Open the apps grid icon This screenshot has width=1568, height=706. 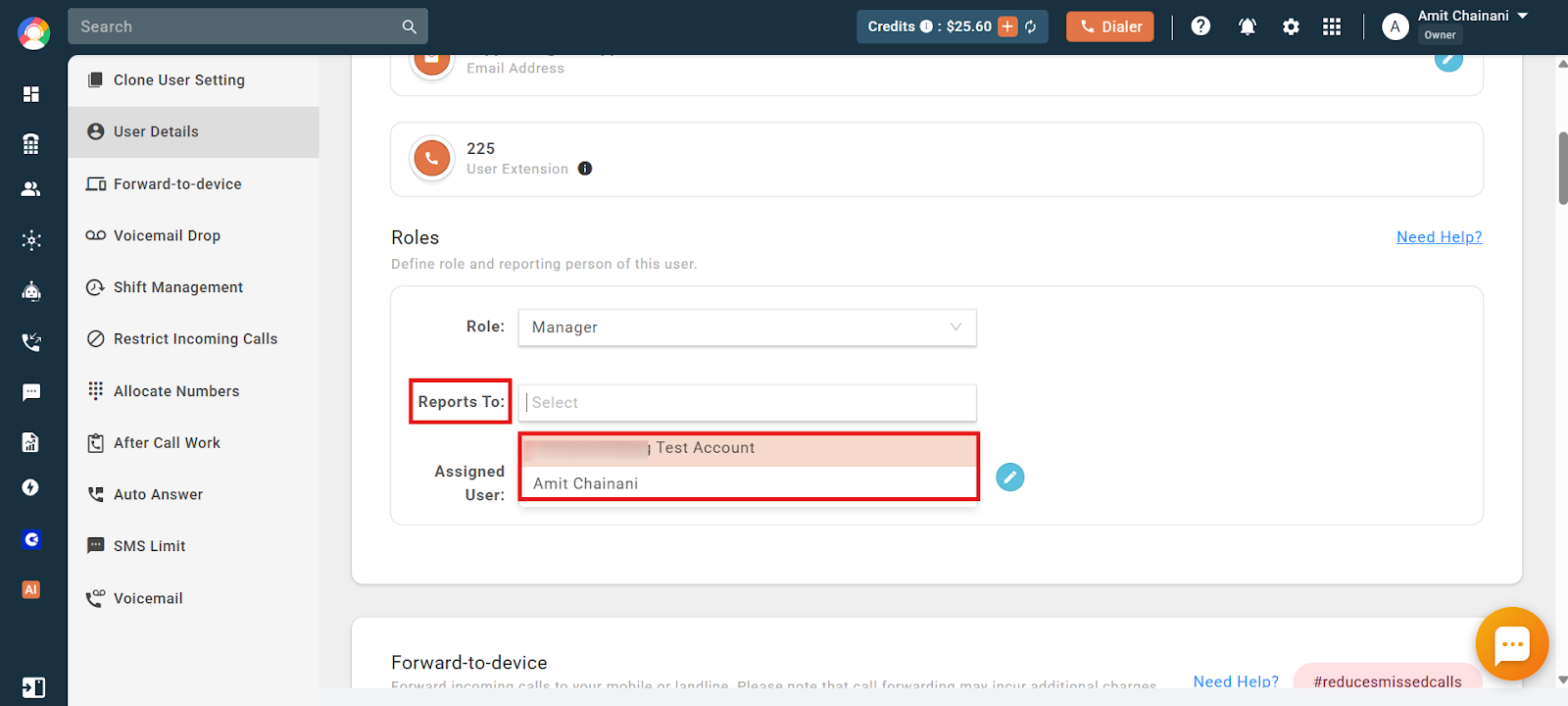(1332, 26)
